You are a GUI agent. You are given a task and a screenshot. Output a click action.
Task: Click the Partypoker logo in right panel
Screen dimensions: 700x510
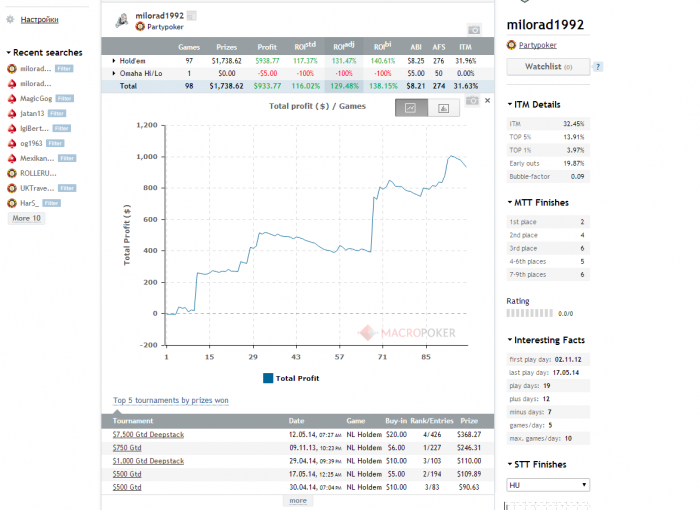tap(511, 45)
